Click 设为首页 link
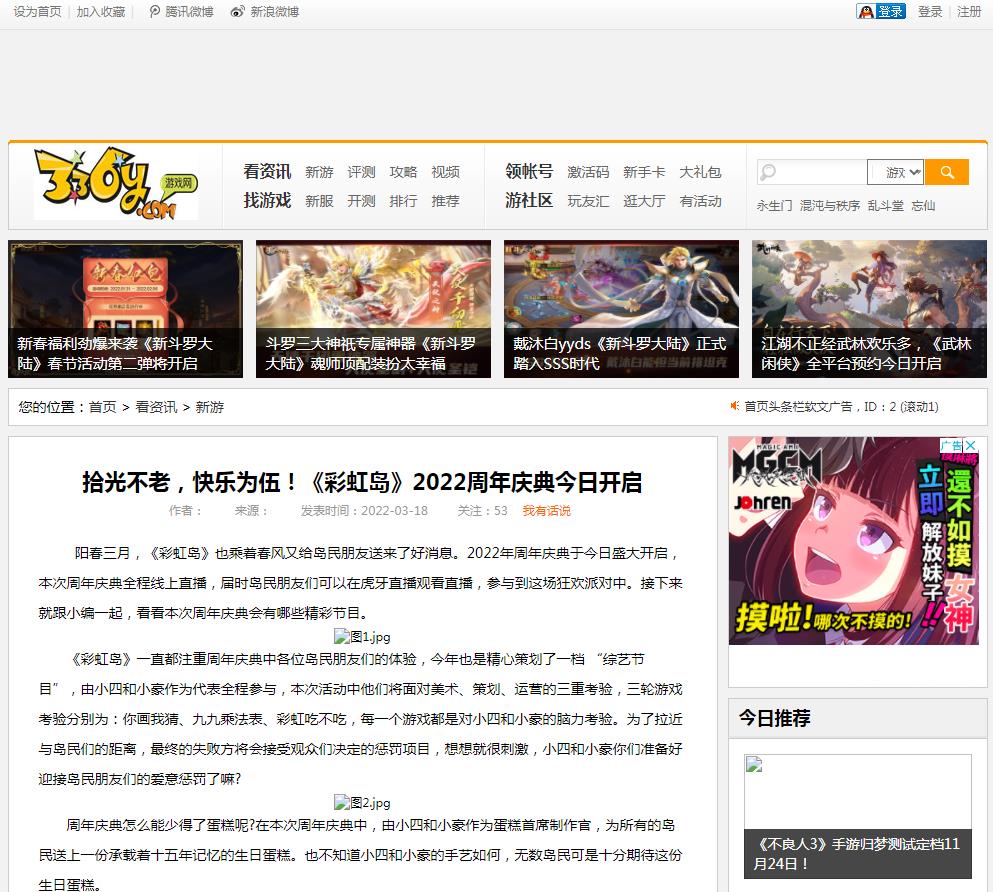993x892 pixels. [37, 11]
